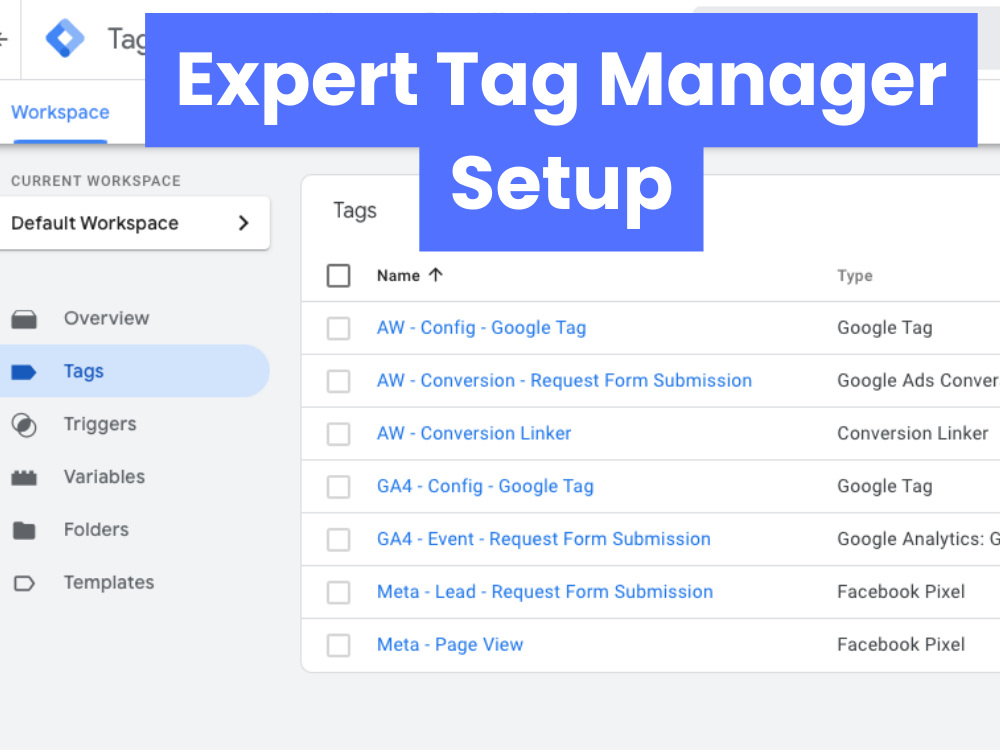Open AW - Conversion Linker tag
Image resolution: width=1000 pixels, height=750 pixels.
(474, 434)
